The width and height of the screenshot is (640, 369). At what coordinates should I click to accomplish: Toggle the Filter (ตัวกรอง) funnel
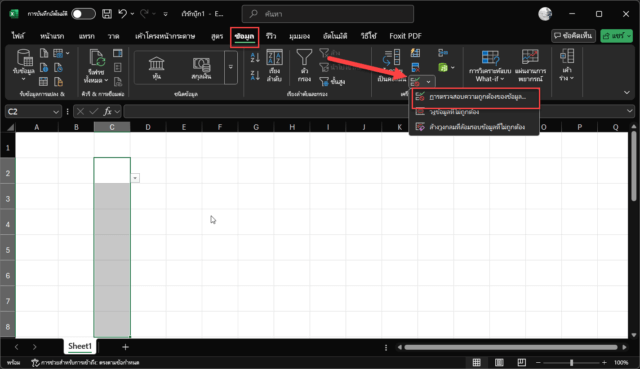pos(304,66)
